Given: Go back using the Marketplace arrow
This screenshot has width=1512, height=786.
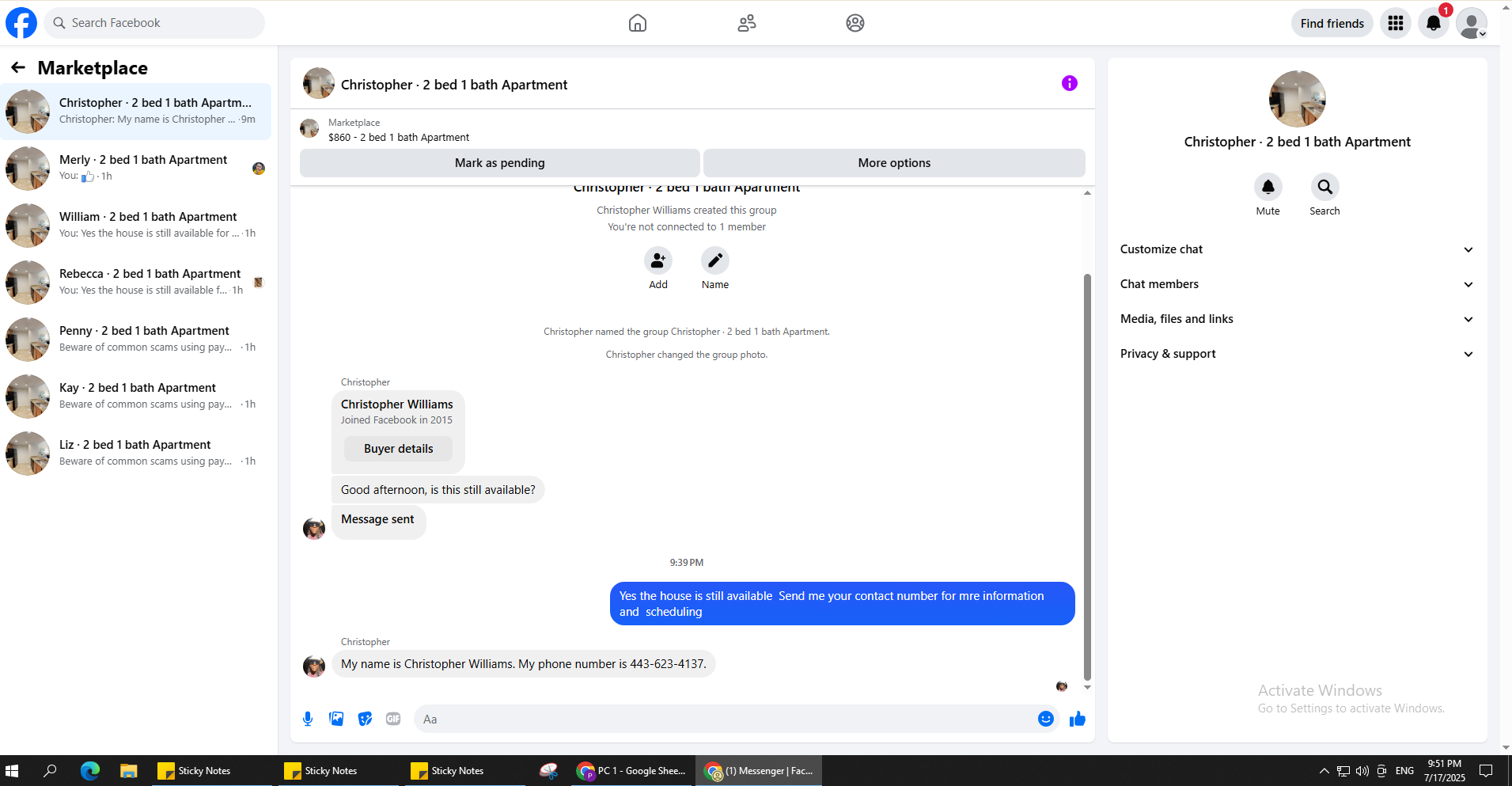Looking at the screenshot, I should tap(18, 68).
